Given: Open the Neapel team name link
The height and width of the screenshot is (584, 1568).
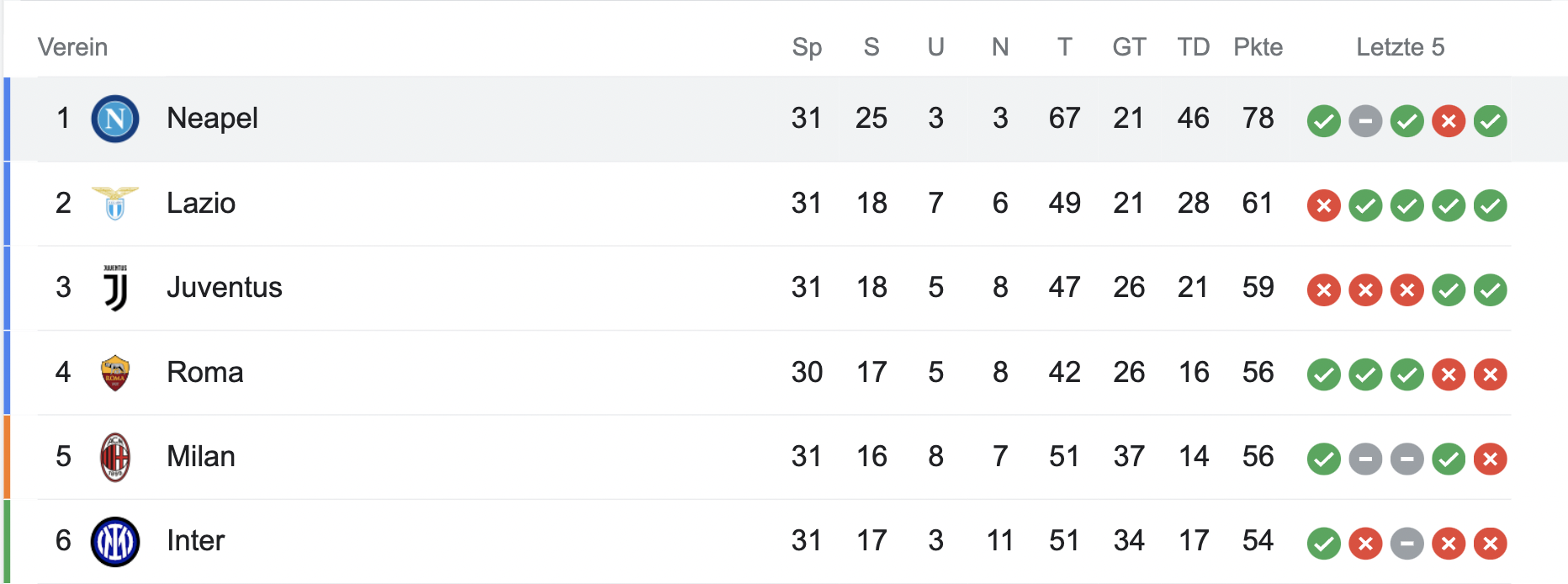Looking at the screenshot, I should 212,119.
